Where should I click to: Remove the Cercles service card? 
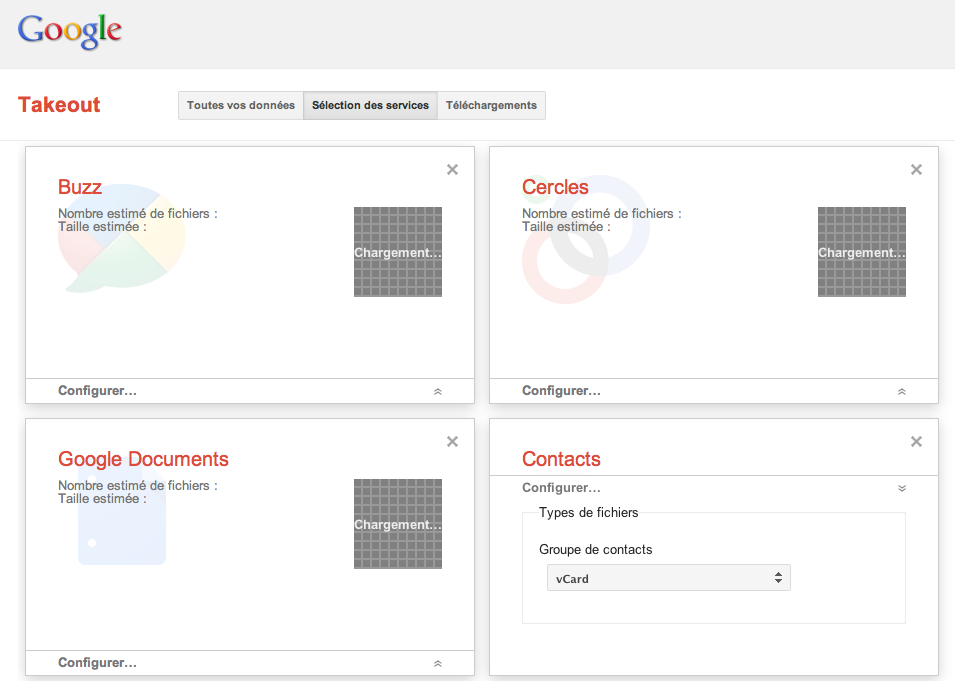pos(916,169)
